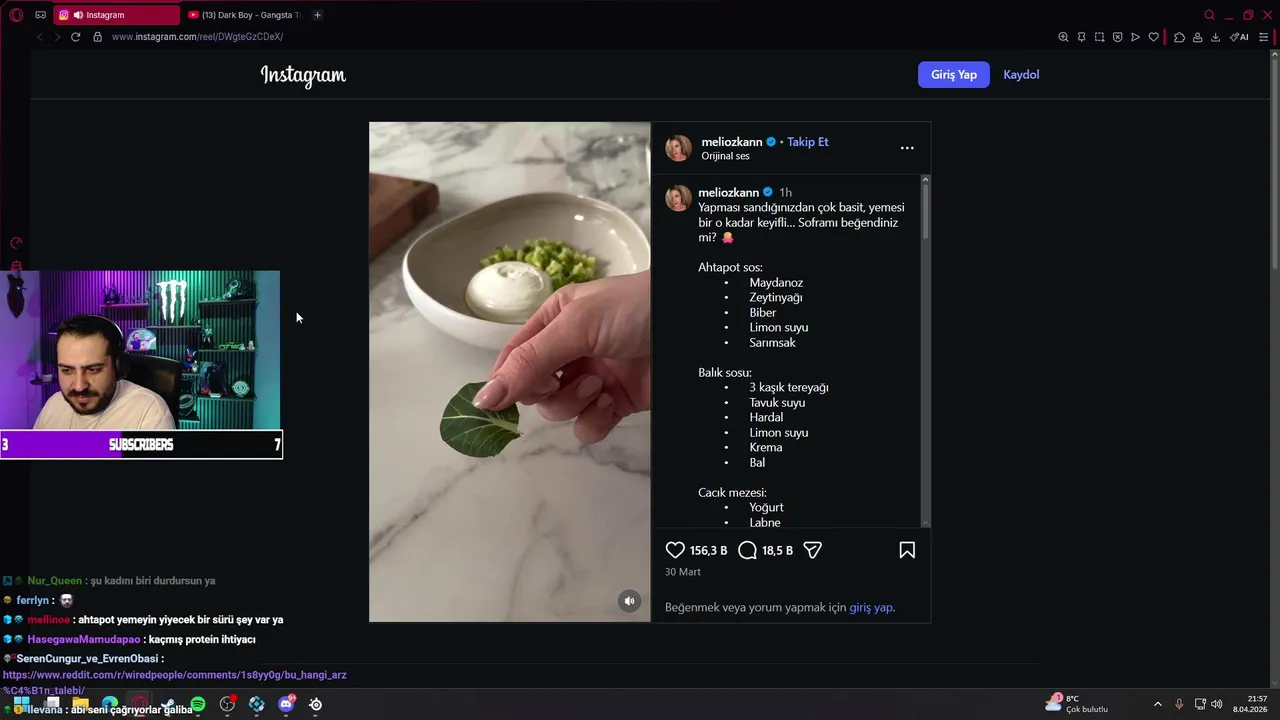Save the reel with the bookmark icon
The width and height of the screenshot is (1280, 720).
pyautogui.click(x=907, y=550)
